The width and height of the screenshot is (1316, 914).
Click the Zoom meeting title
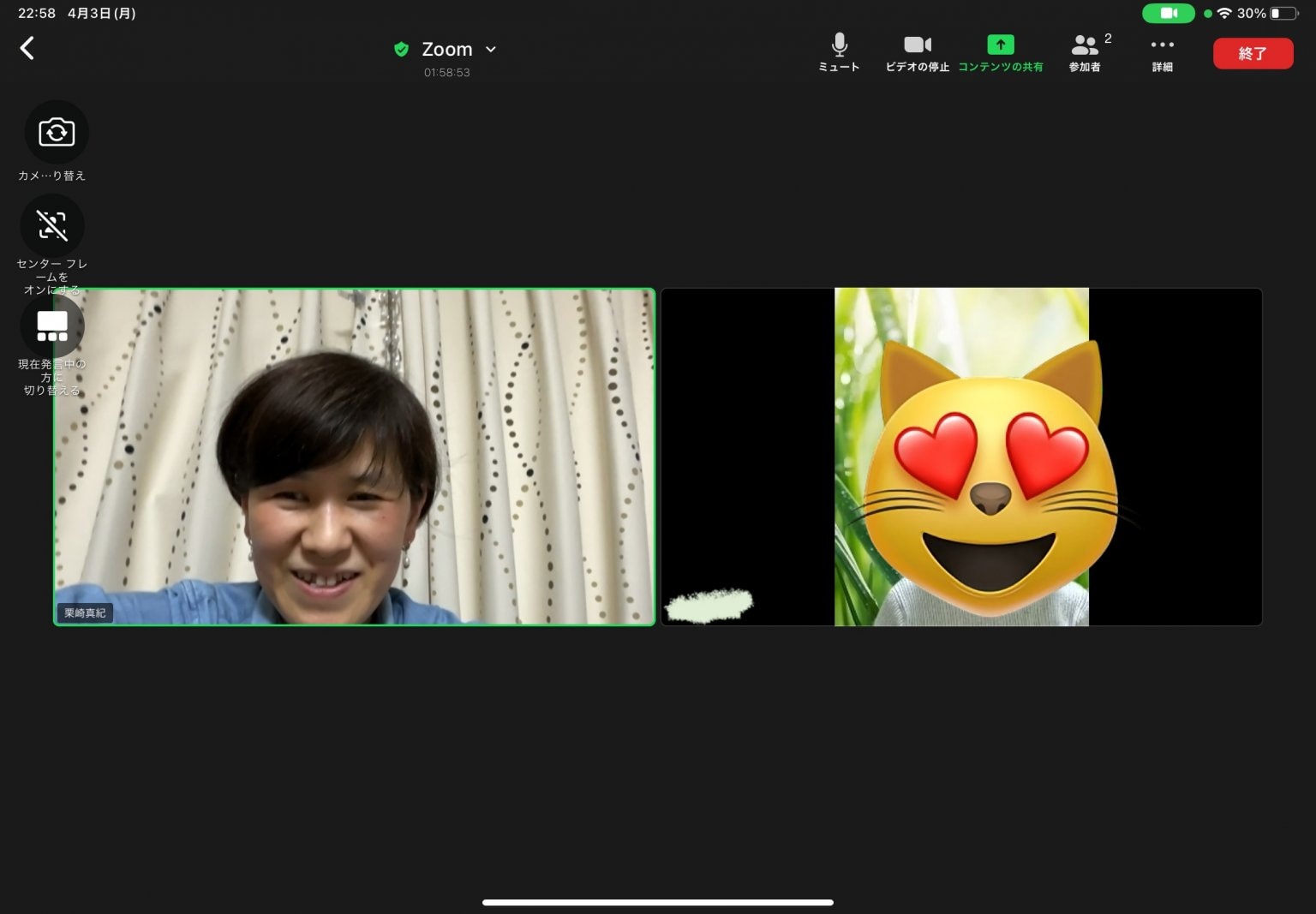[446, 50]
